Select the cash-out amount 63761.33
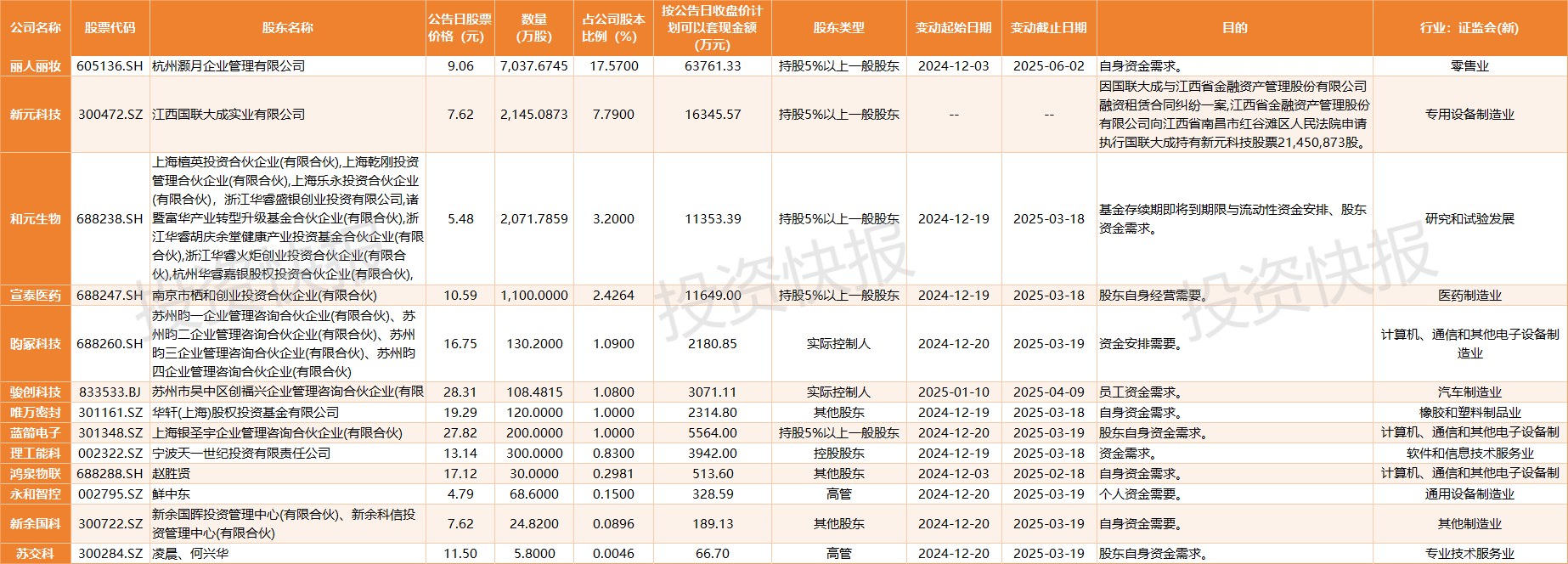The height and width of the screenshot is (564, 1568). [713, 66]
